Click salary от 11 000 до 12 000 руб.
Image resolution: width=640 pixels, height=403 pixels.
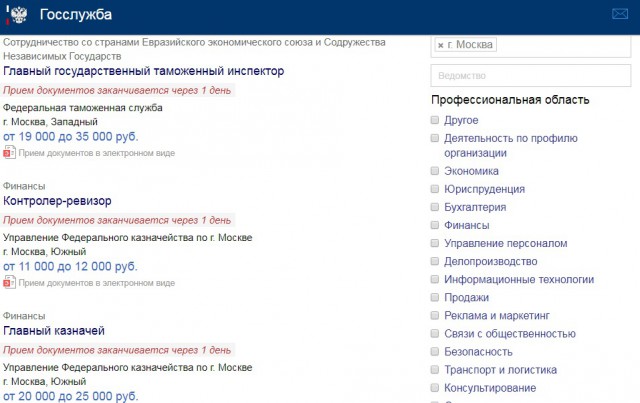point(70,267)
